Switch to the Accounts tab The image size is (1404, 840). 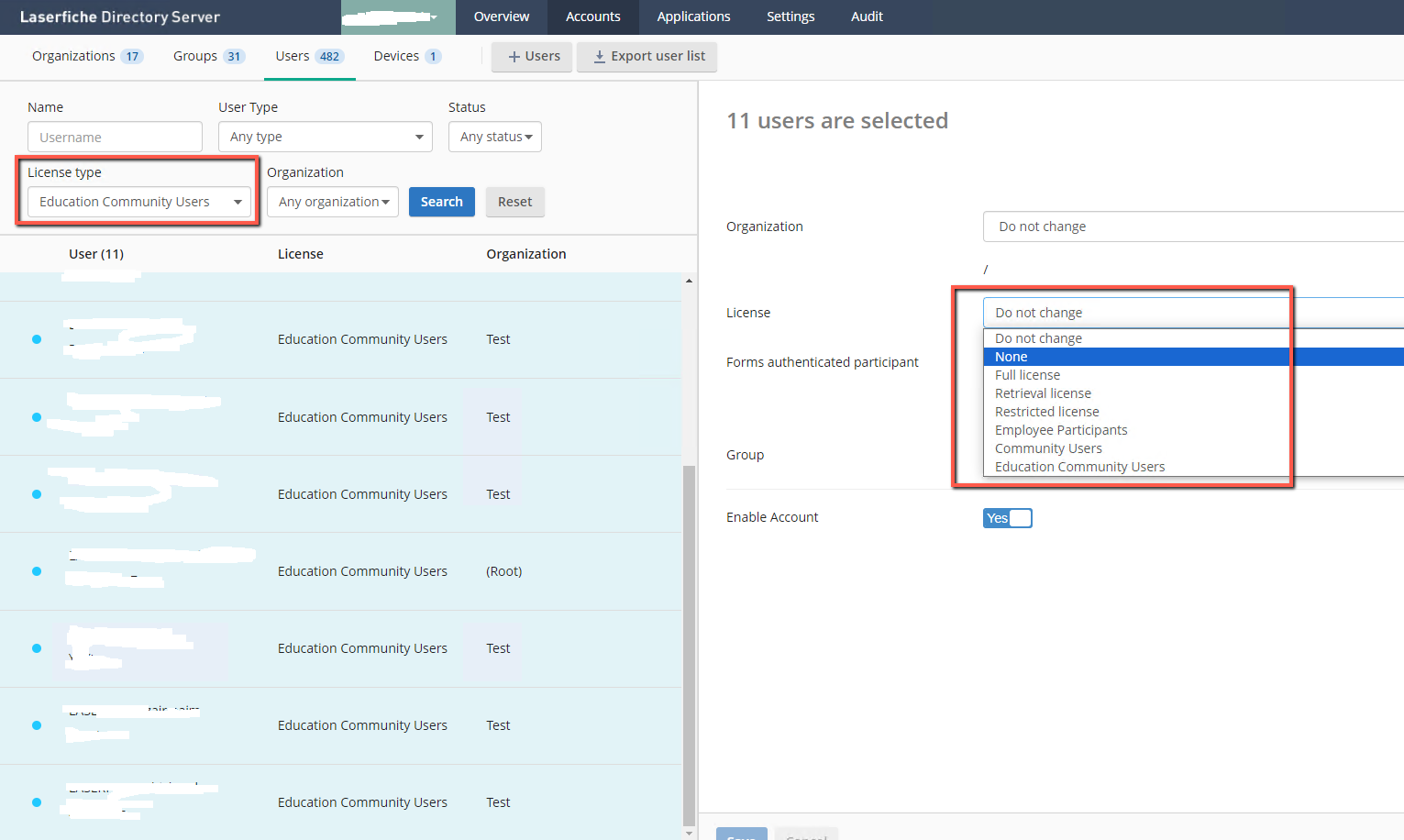[592, 17]
